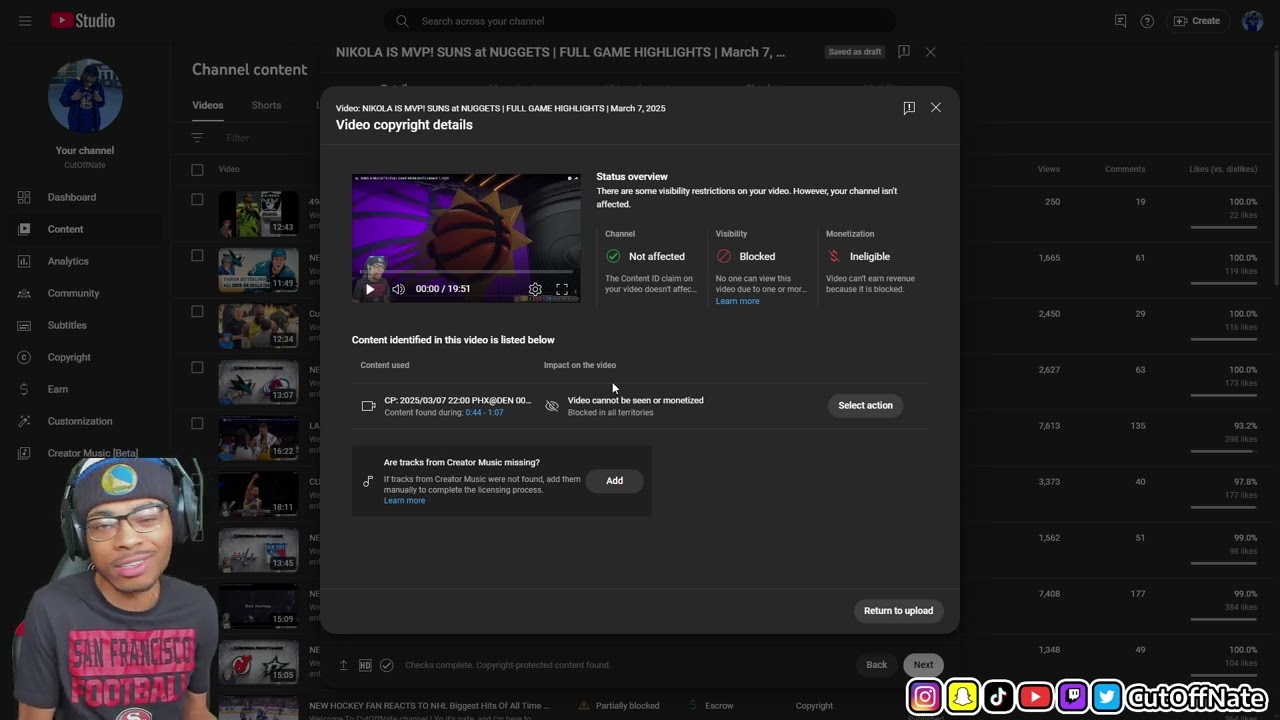Click the Views column header
This screenshot has height=720, width=1280.
click(x=1048, y=169)
